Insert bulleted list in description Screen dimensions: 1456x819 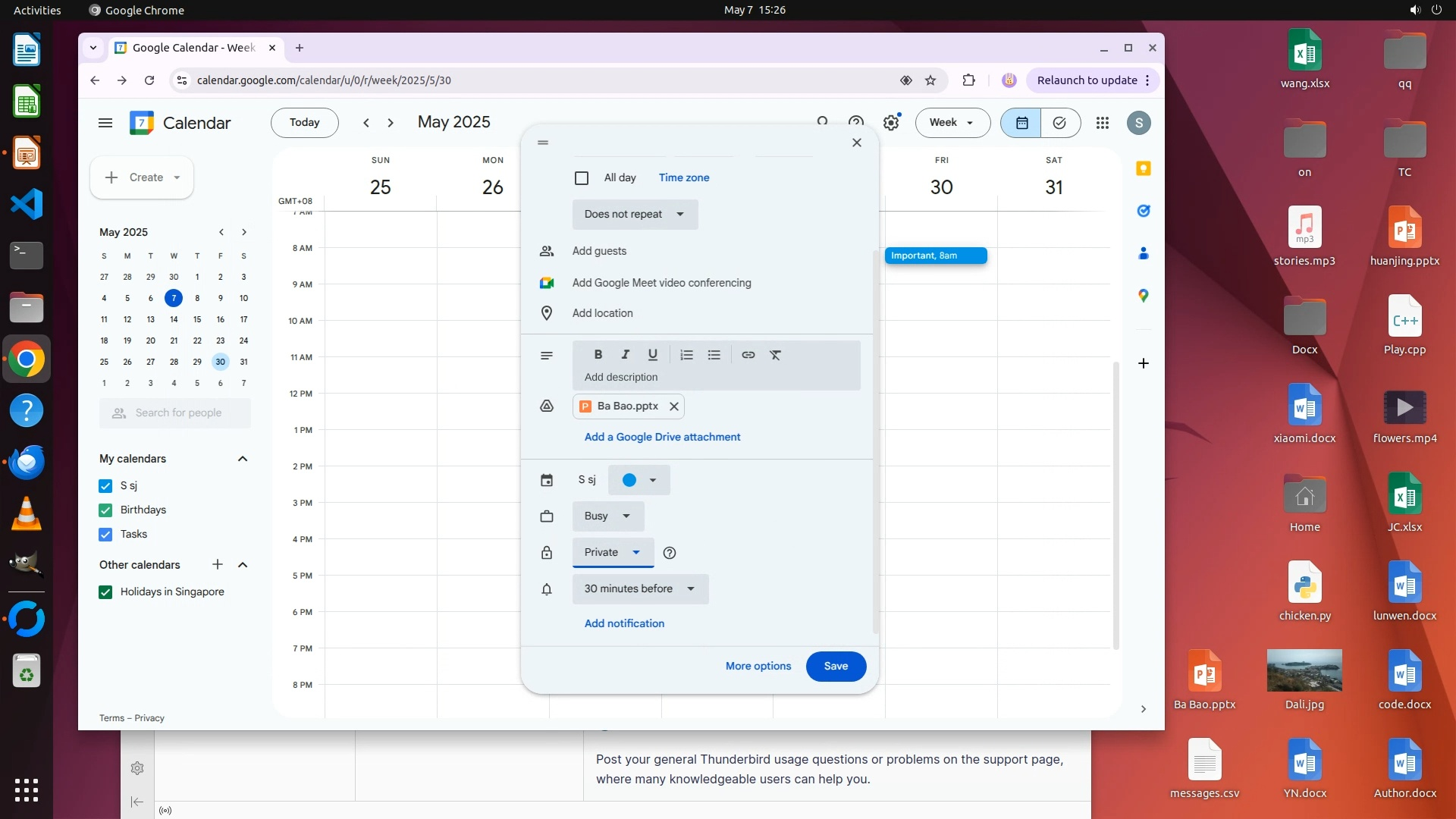714,354
